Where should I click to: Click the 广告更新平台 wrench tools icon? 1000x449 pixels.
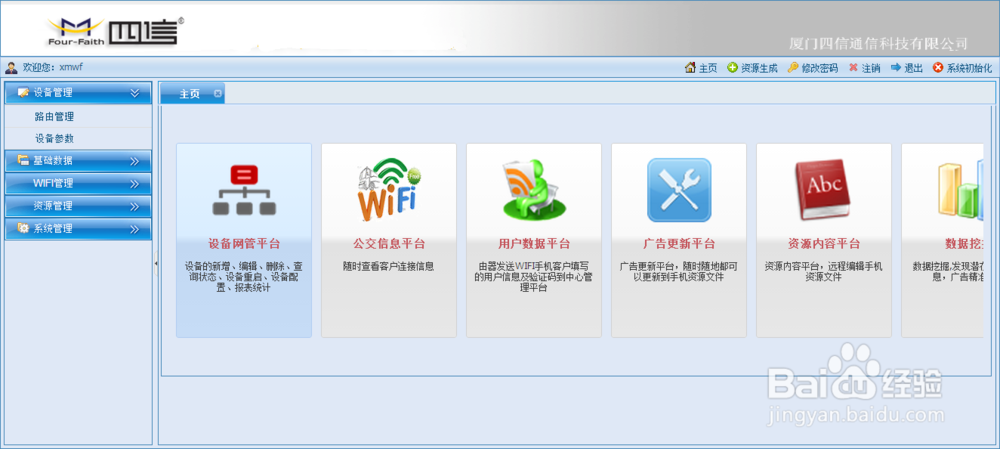[679, 189]
